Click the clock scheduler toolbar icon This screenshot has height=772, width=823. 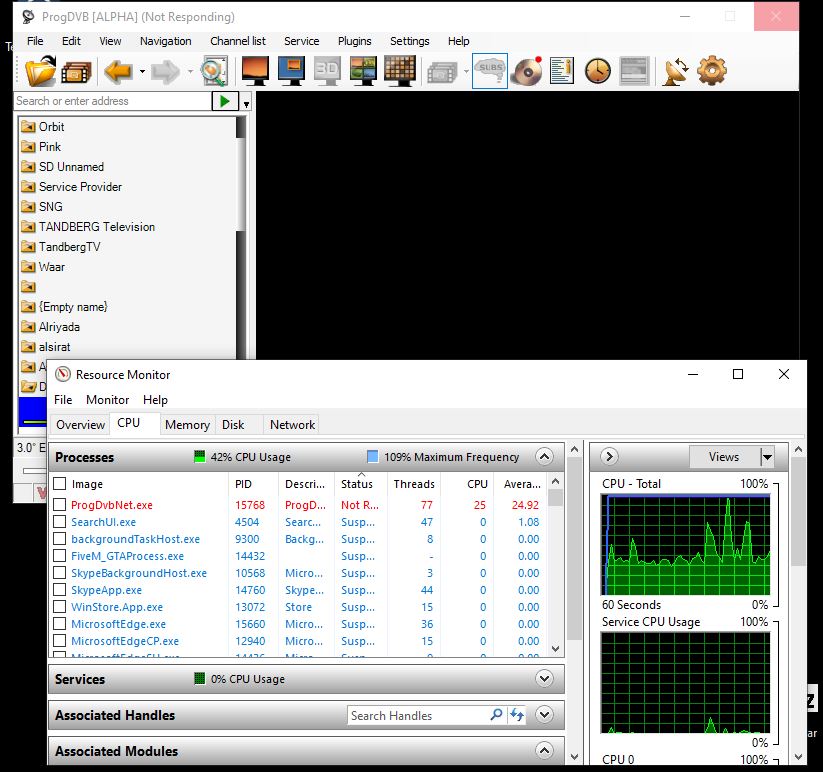coord(597,71)
